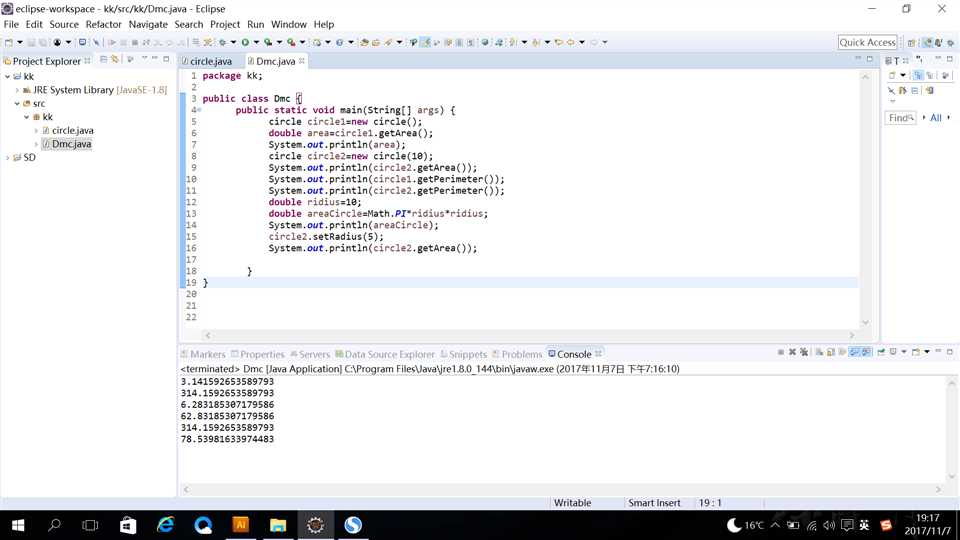Image resolution: width=960 pixels, height=540 pixels.
Task: Toggle Word Wrap in Console toolbar
Action: coord(842,352)
